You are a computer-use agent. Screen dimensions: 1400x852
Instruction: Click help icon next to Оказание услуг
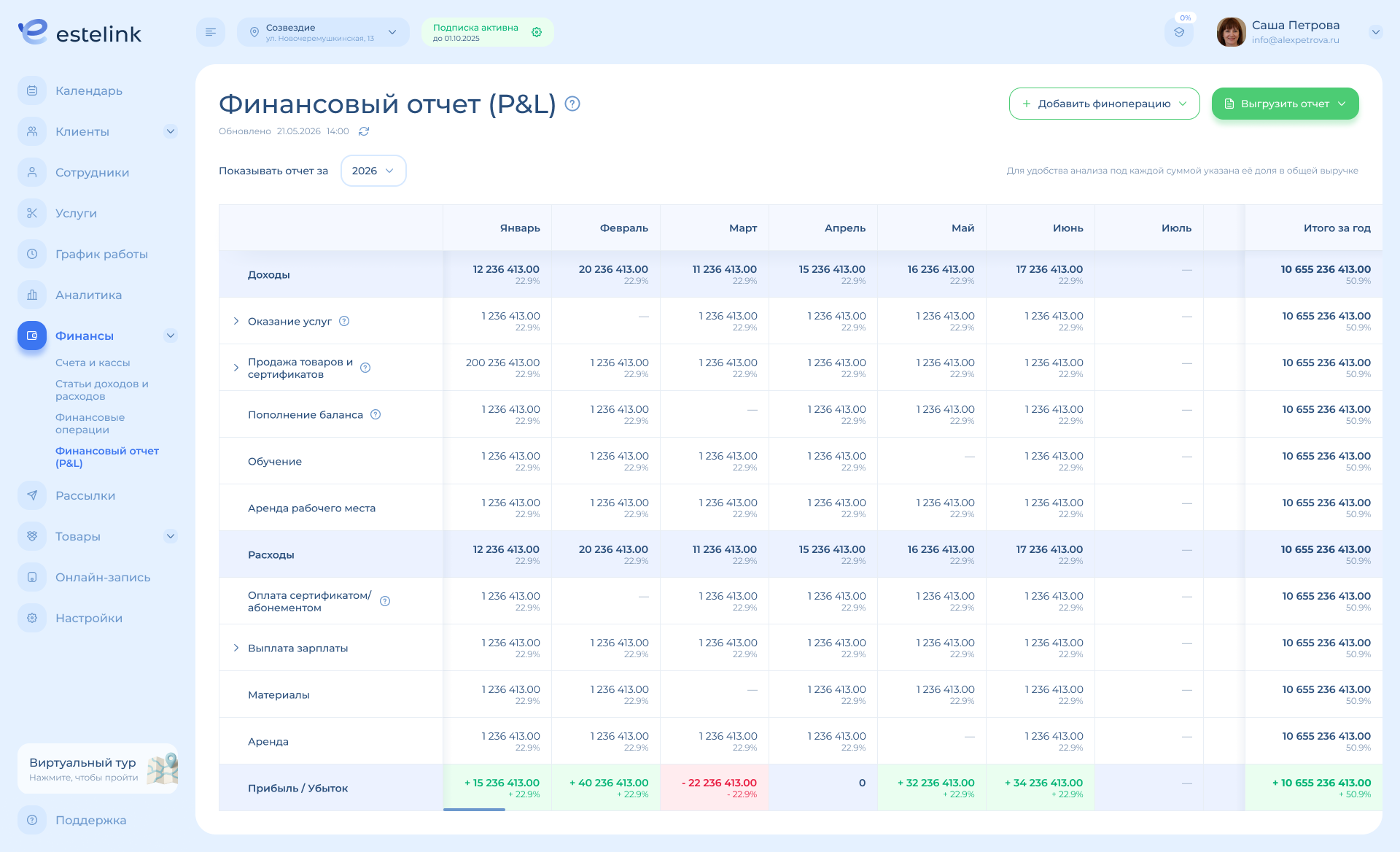[344, 321]
